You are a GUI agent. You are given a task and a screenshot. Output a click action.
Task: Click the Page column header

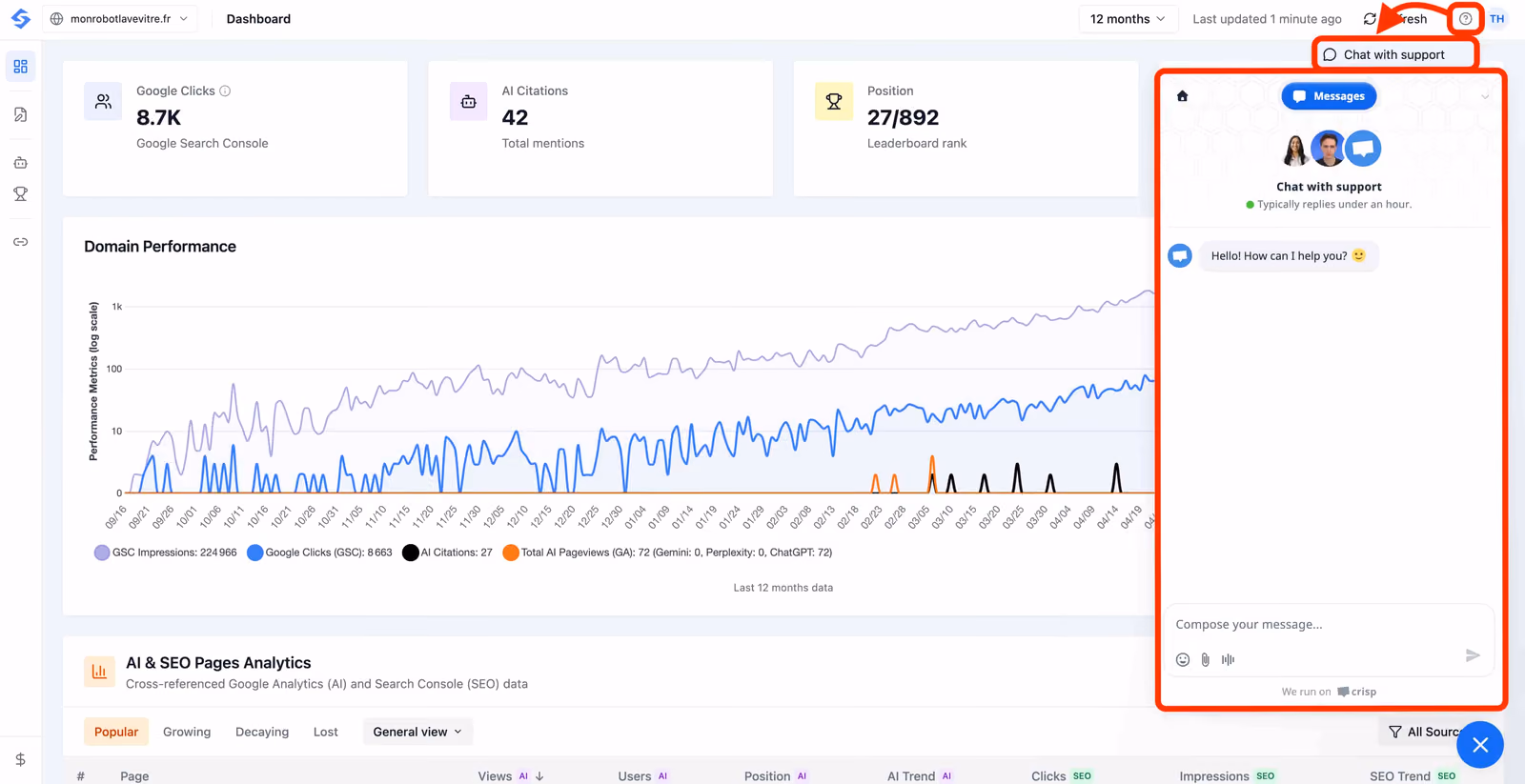(x=134, y=776)
